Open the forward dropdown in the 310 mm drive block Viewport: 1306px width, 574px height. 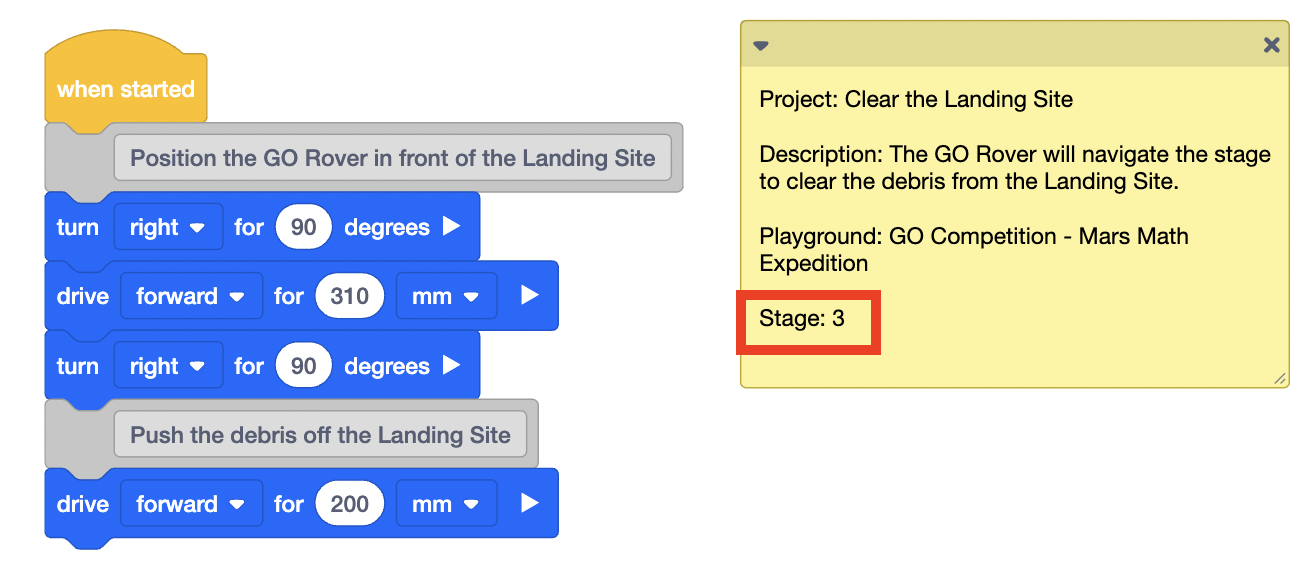191,296
